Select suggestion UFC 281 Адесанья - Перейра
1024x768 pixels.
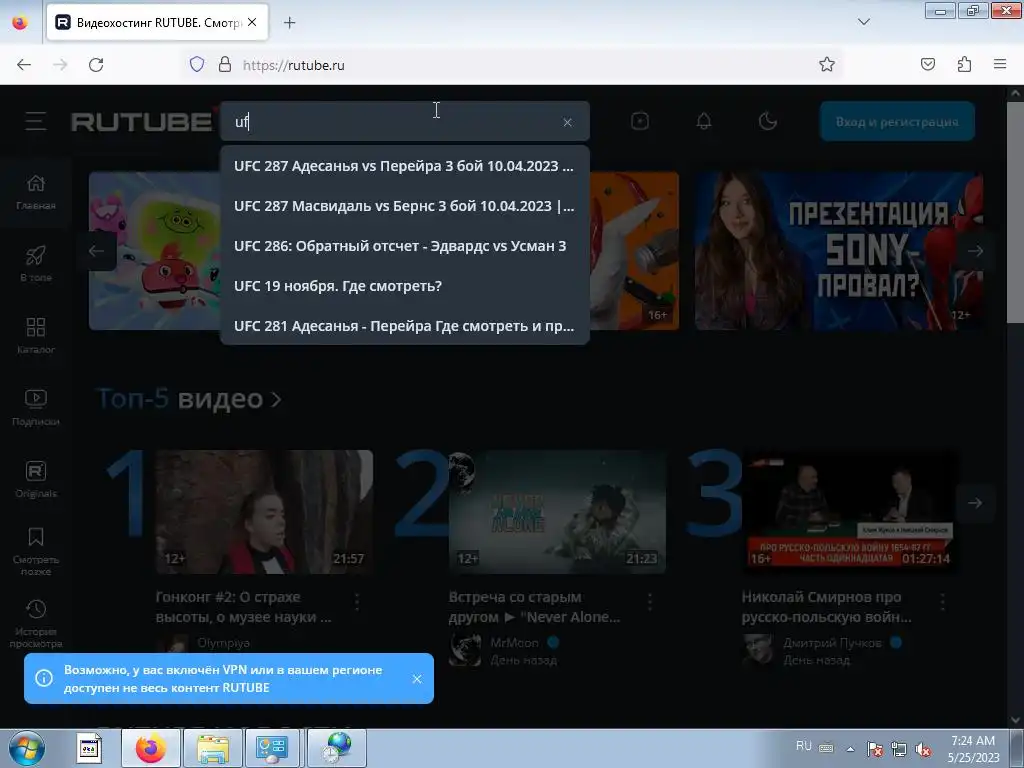(x=405, y=325)
